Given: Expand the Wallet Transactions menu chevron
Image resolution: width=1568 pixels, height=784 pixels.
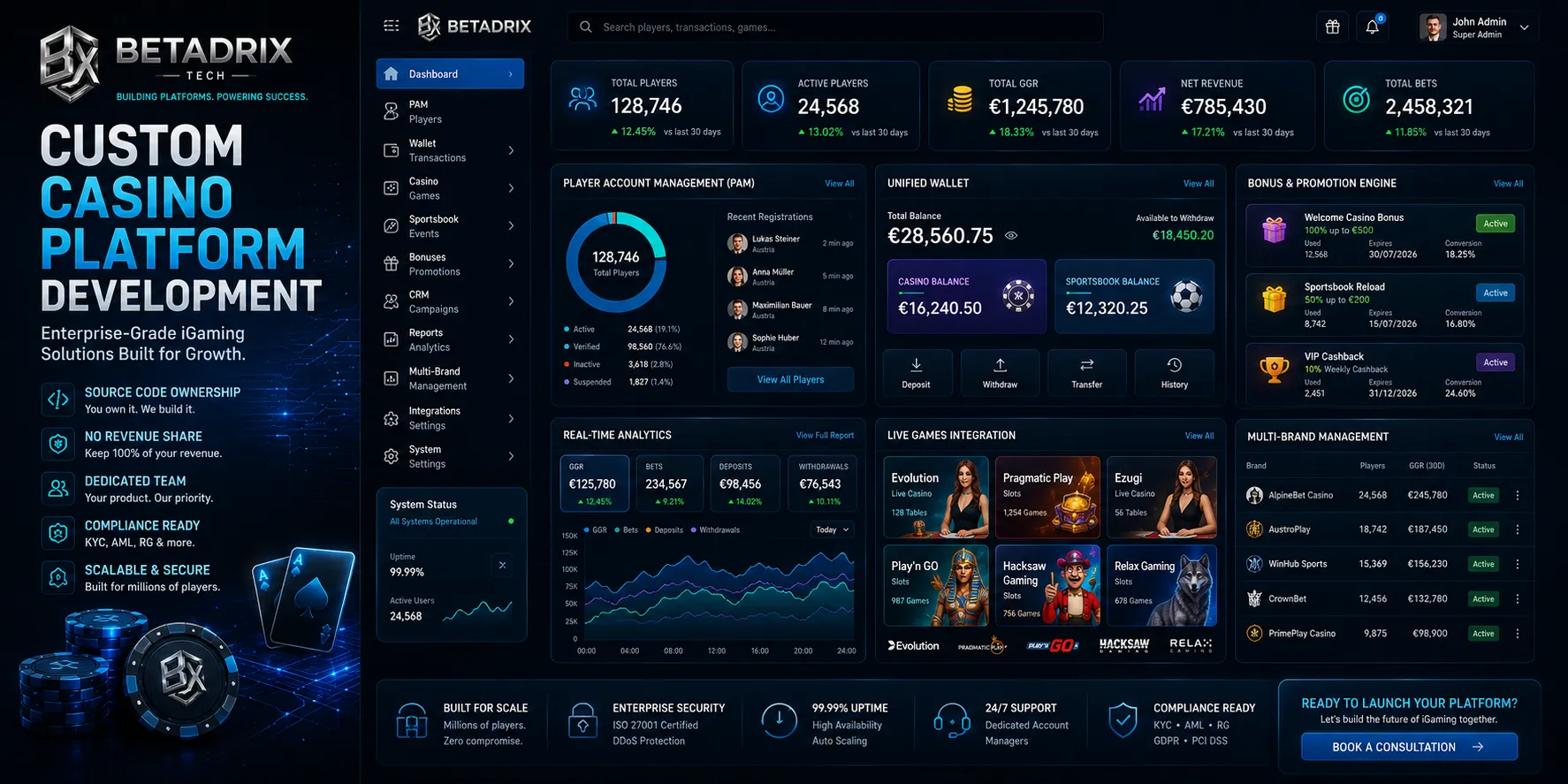Looking at the screenshot, I should tap(511, 150).
